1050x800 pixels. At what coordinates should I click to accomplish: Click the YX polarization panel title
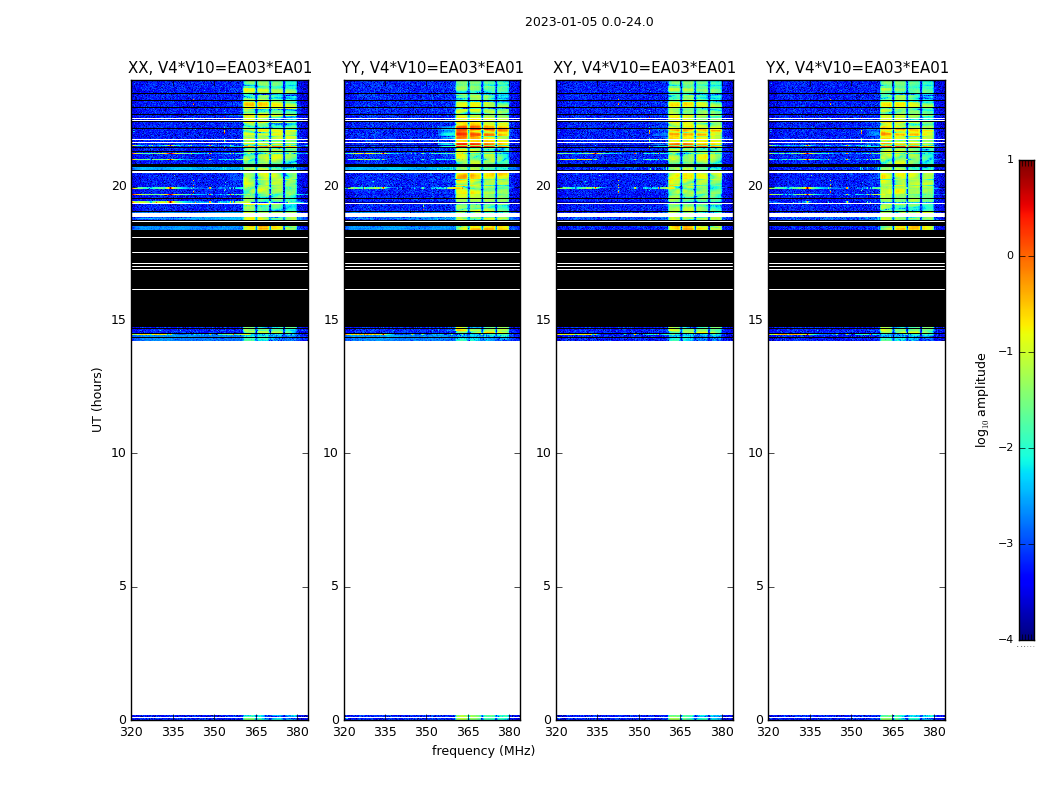(857, 68)
